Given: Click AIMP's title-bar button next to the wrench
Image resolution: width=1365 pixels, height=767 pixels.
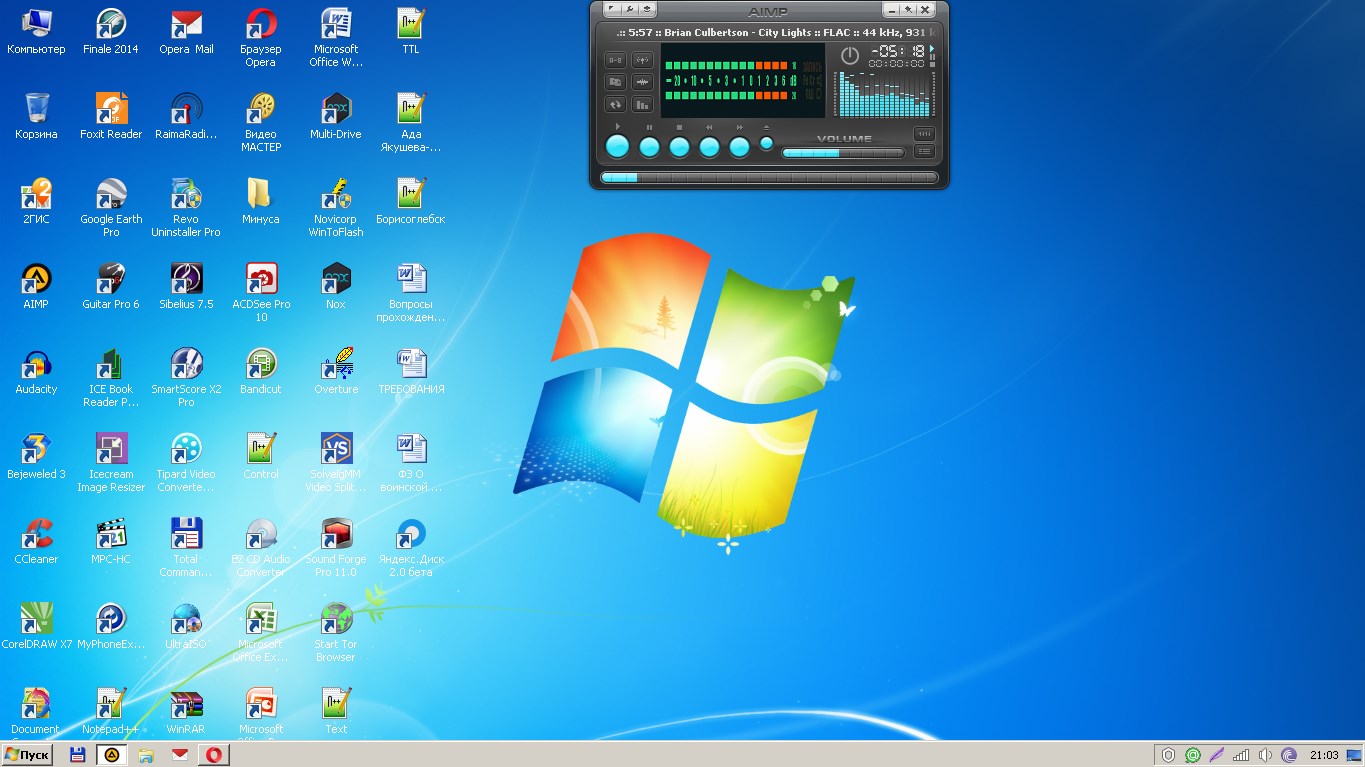Looking at the screenshot, I should (647, 10).
